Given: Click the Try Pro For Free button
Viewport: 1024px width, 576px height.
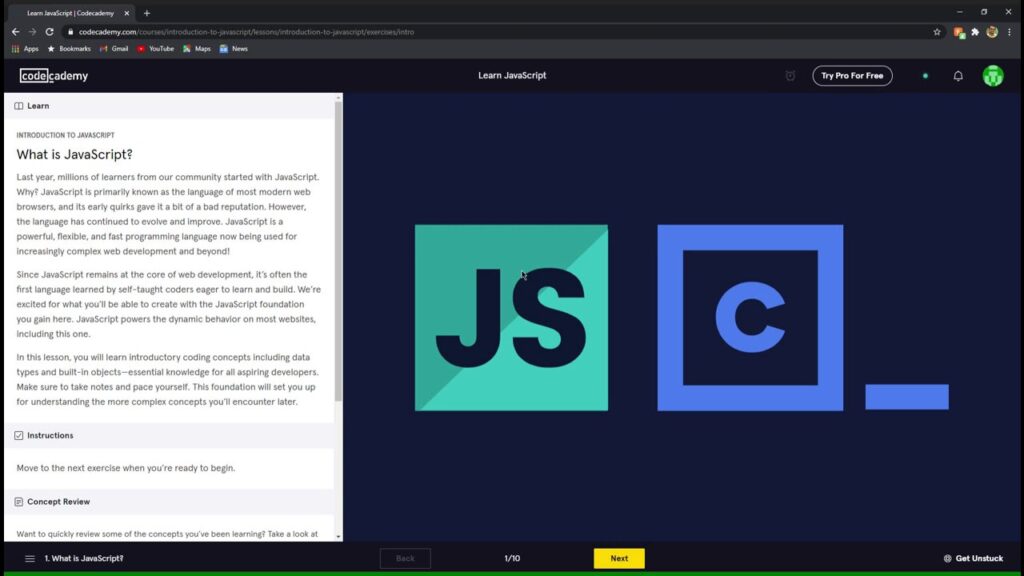Looking at the screenshot, I should click(852, 76).
